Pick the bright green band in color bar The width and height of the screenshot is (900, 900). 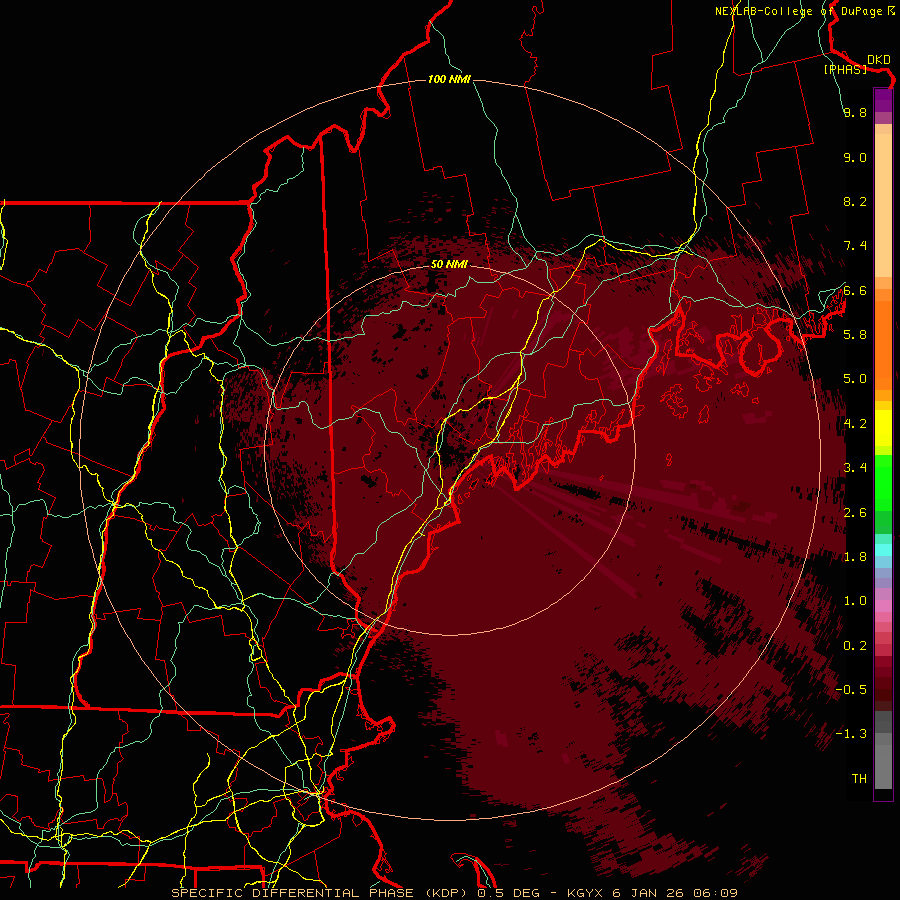point(883,482)
